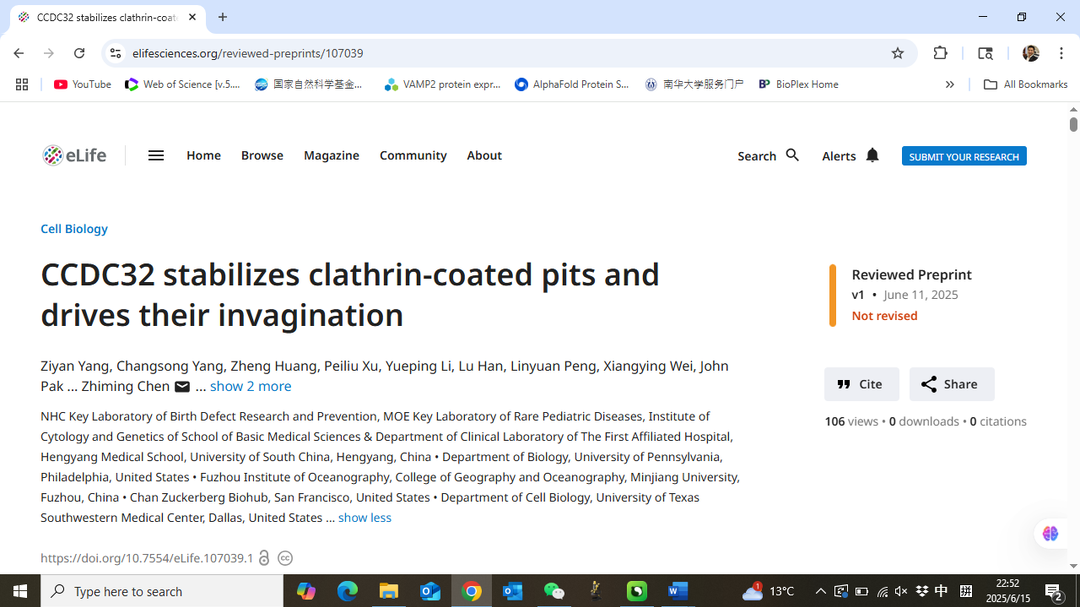The width and height of the screenshot is (1080, 607).
Task: Open the eLife hamburger menu
Action: [156, 156]
